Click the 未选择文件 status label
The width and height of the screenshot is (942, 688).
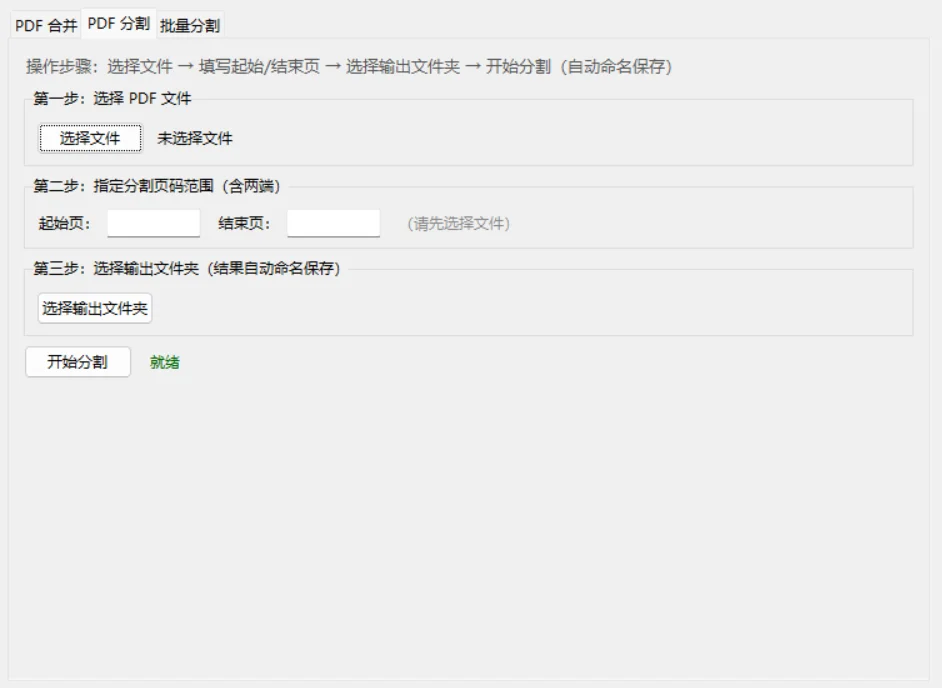(195, 139)
